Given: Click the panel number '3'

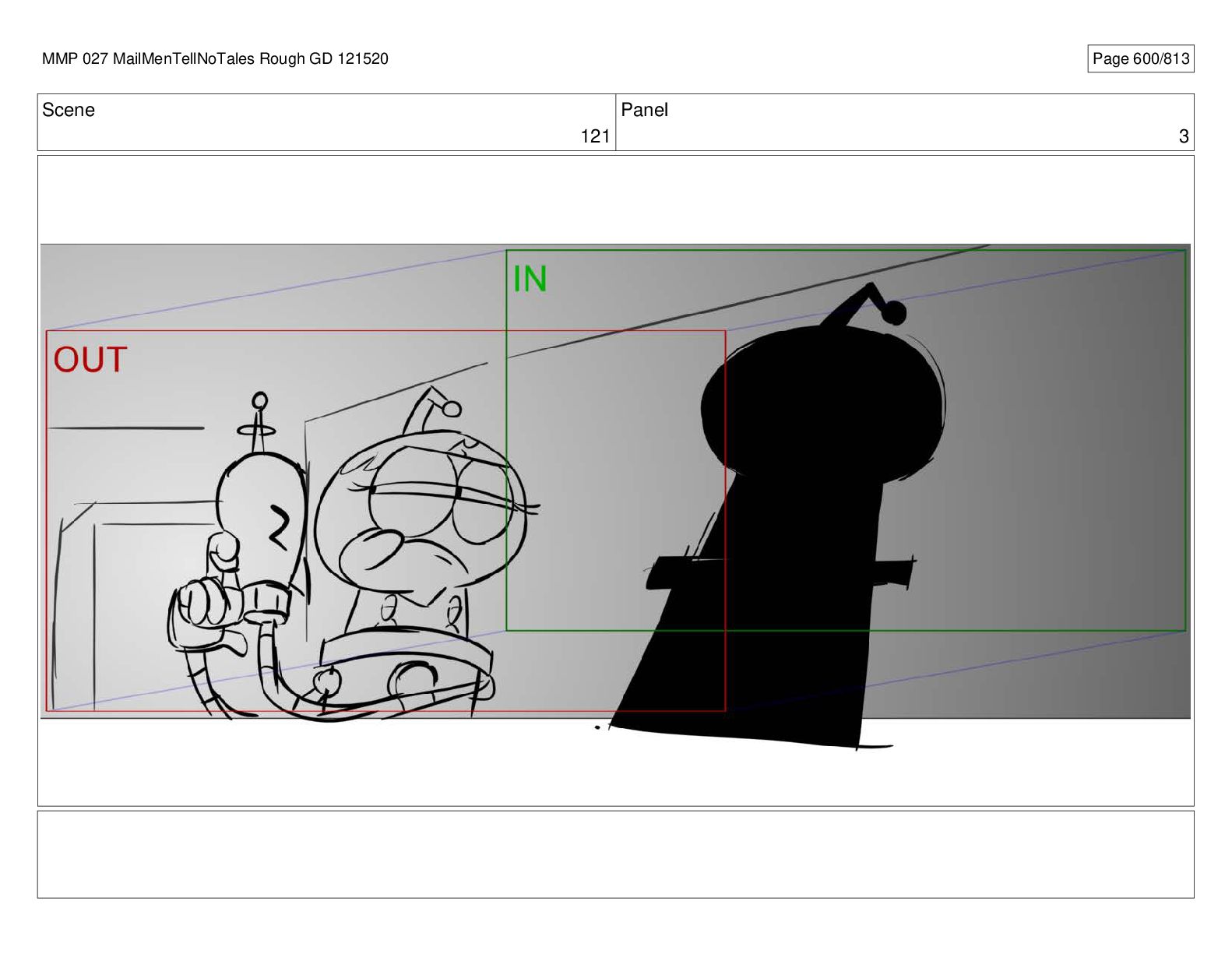Looking at the screenshot, I should 1184,136.
